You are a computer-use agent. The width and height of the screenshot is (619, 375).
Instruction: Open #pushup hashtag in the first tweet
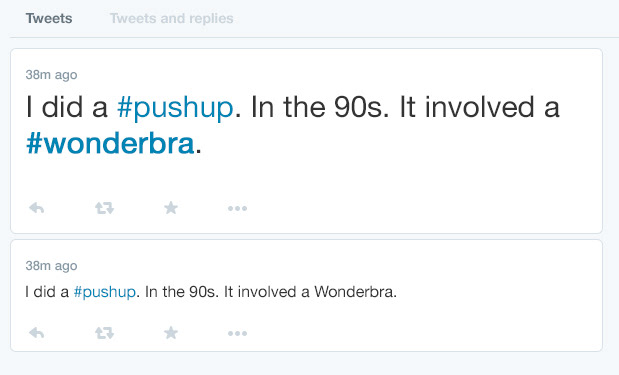(x=175, y=107)
